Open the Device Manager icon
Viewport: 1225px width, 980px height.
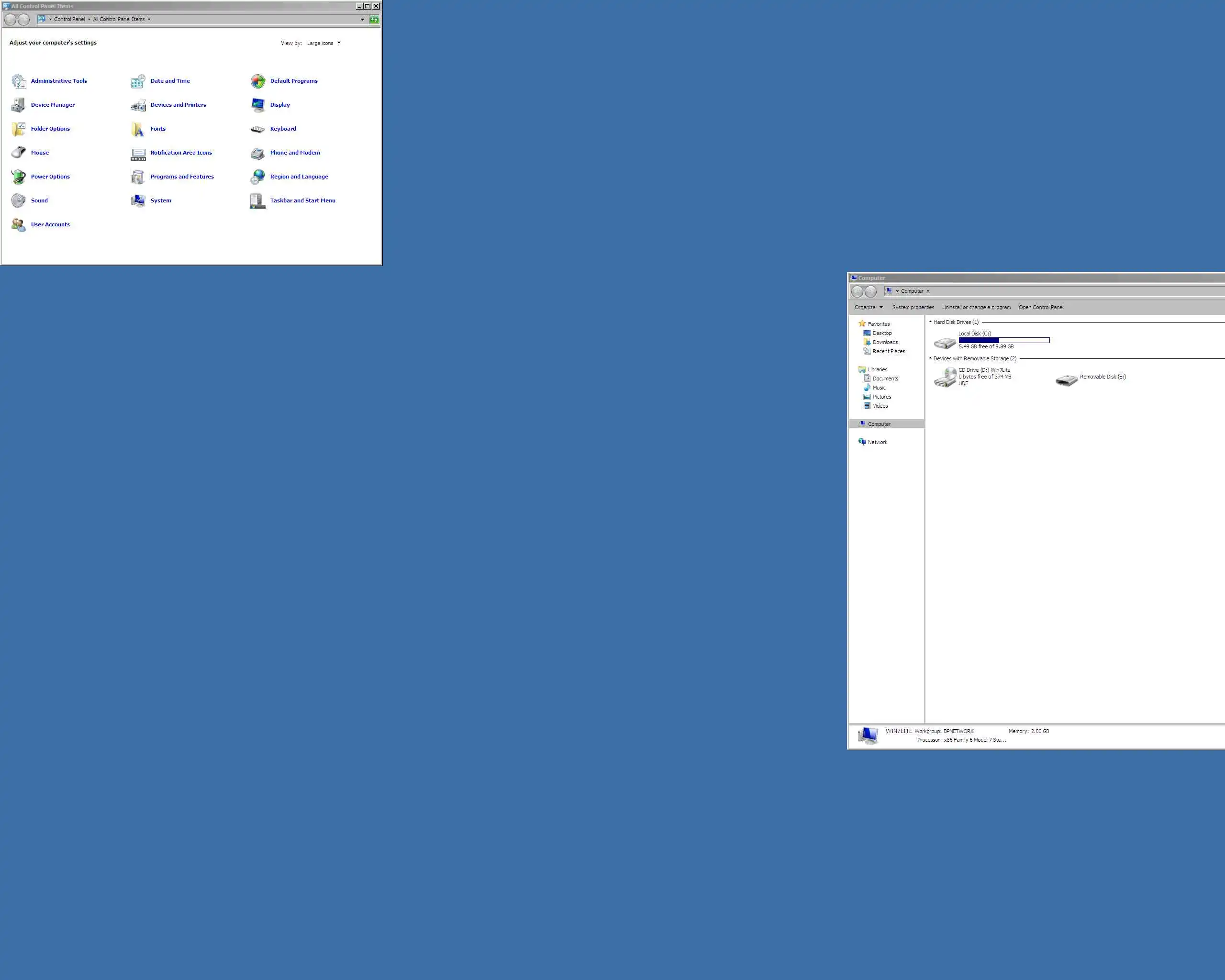coord(18,105)
